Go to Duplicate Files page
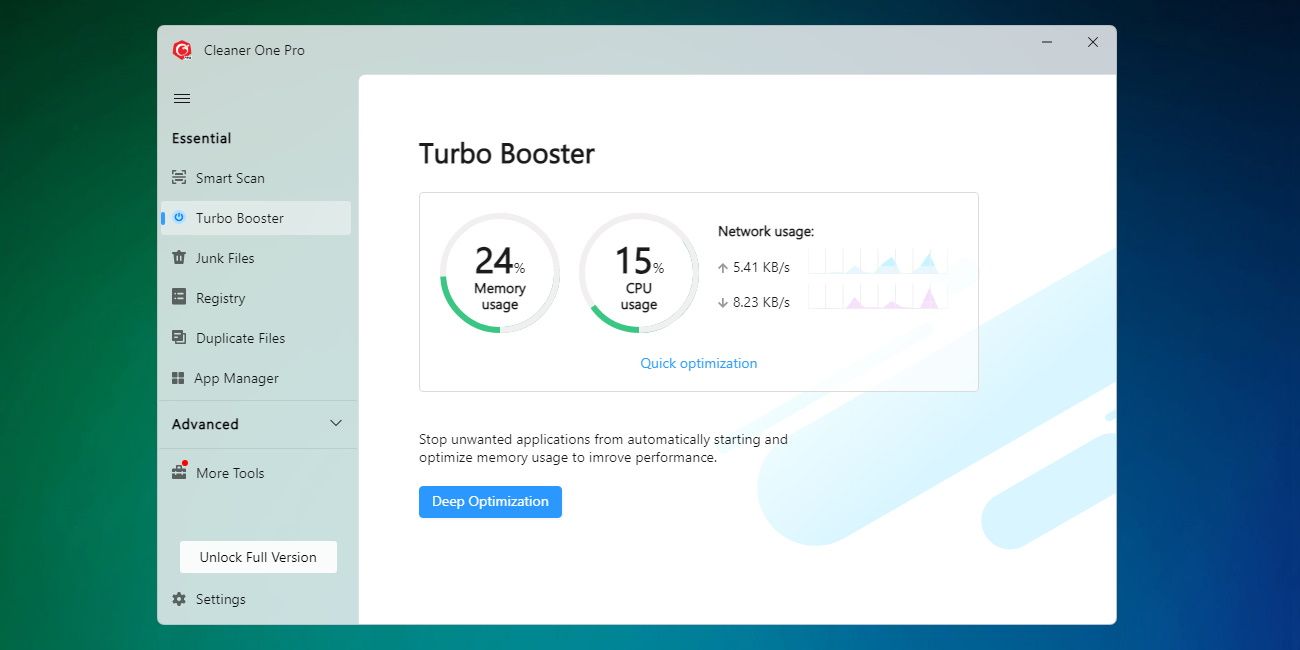1300x650 pixels. pos(240,338)
